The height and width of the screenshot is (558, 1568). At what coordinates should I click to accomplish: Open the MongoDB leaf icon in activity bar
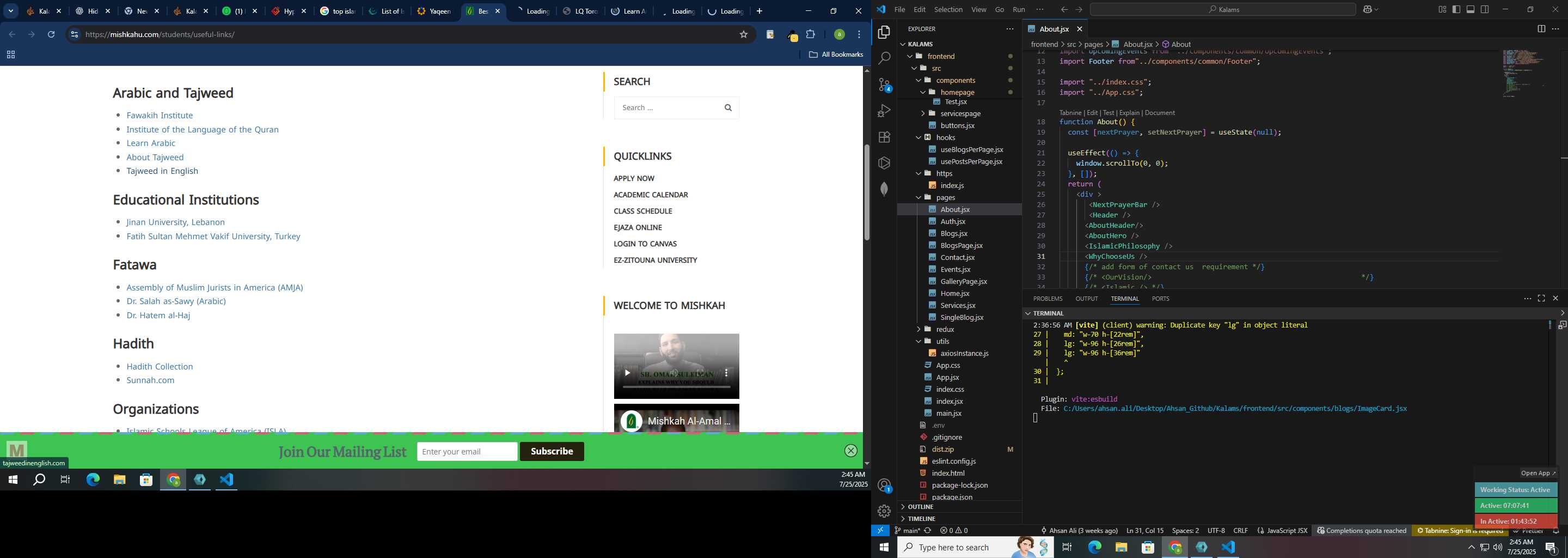tap(884, 189)
